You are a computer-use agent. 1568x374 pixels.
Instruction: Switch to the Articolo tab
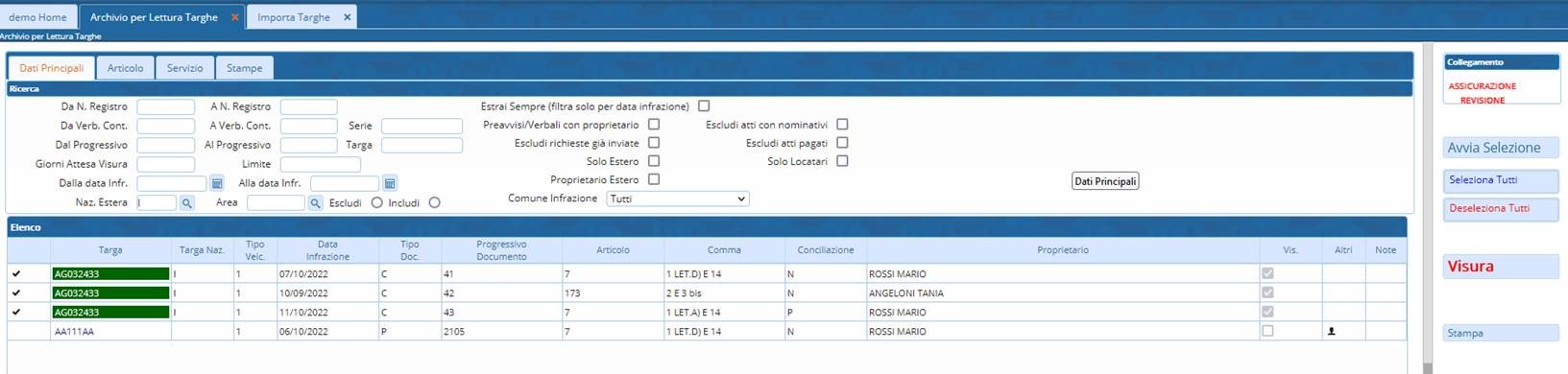pos(125,68)
